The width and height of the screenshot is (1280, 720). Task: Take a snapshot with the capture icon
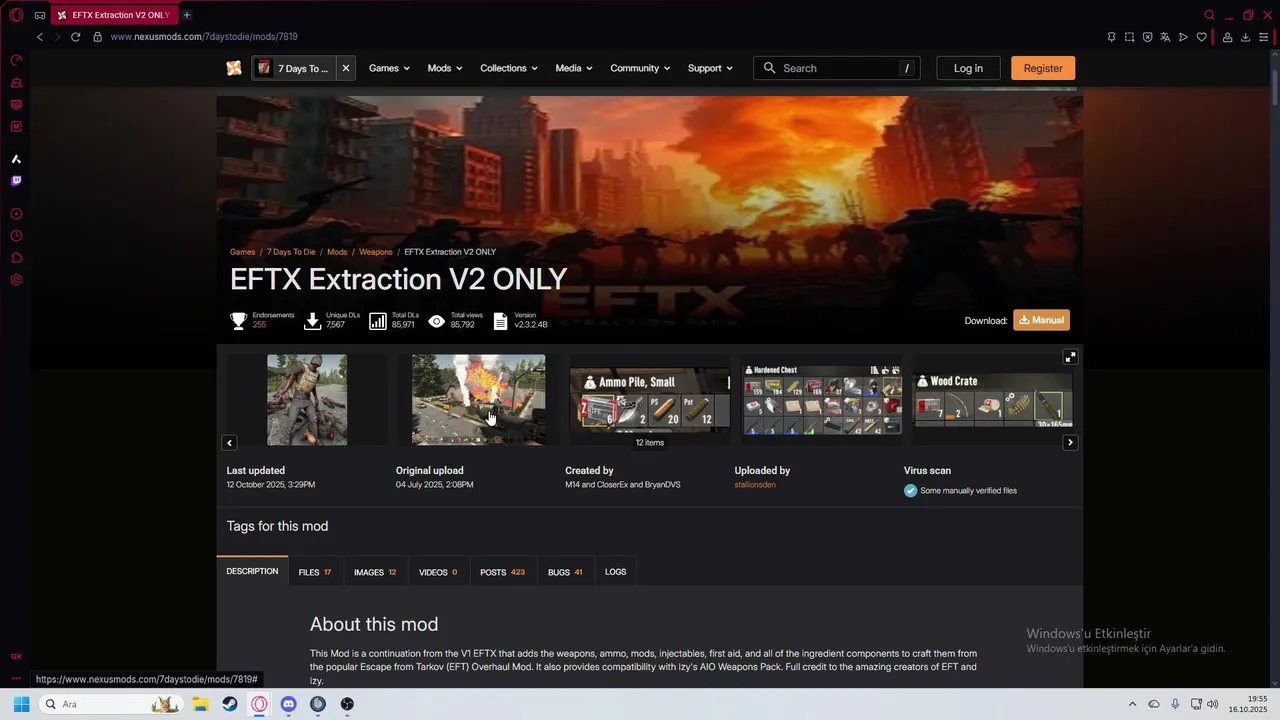tap(1129, 37)
